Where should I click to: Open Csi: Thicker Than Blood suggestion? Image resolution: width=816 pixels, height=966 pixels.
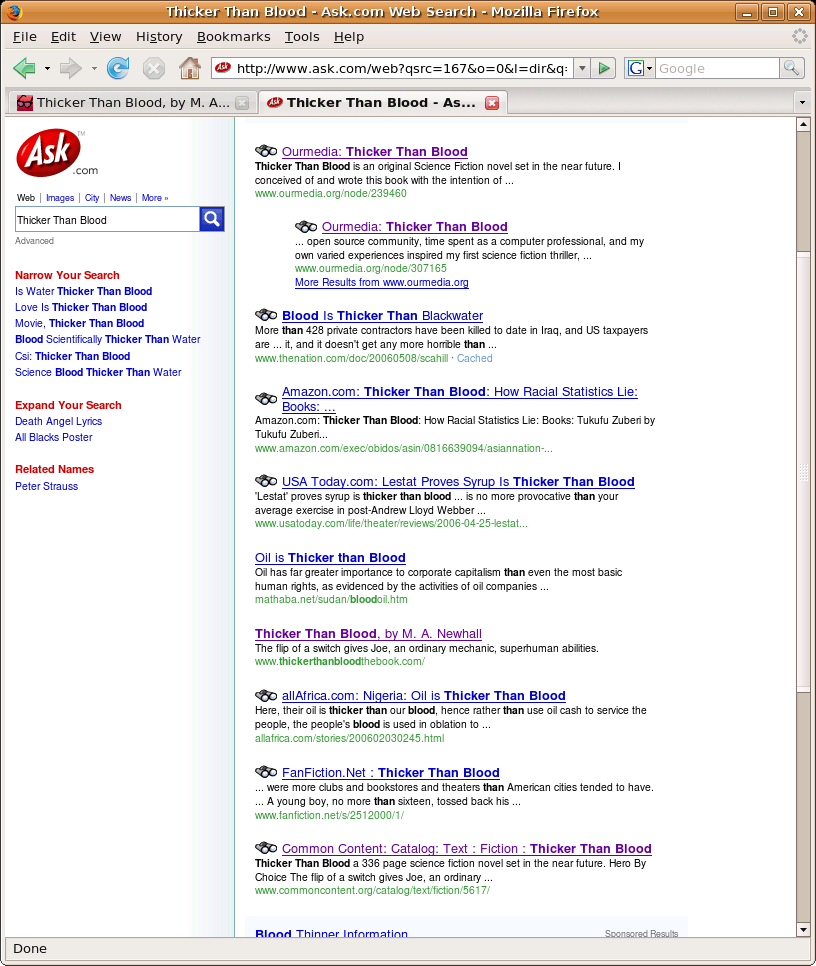pos(73,356)
